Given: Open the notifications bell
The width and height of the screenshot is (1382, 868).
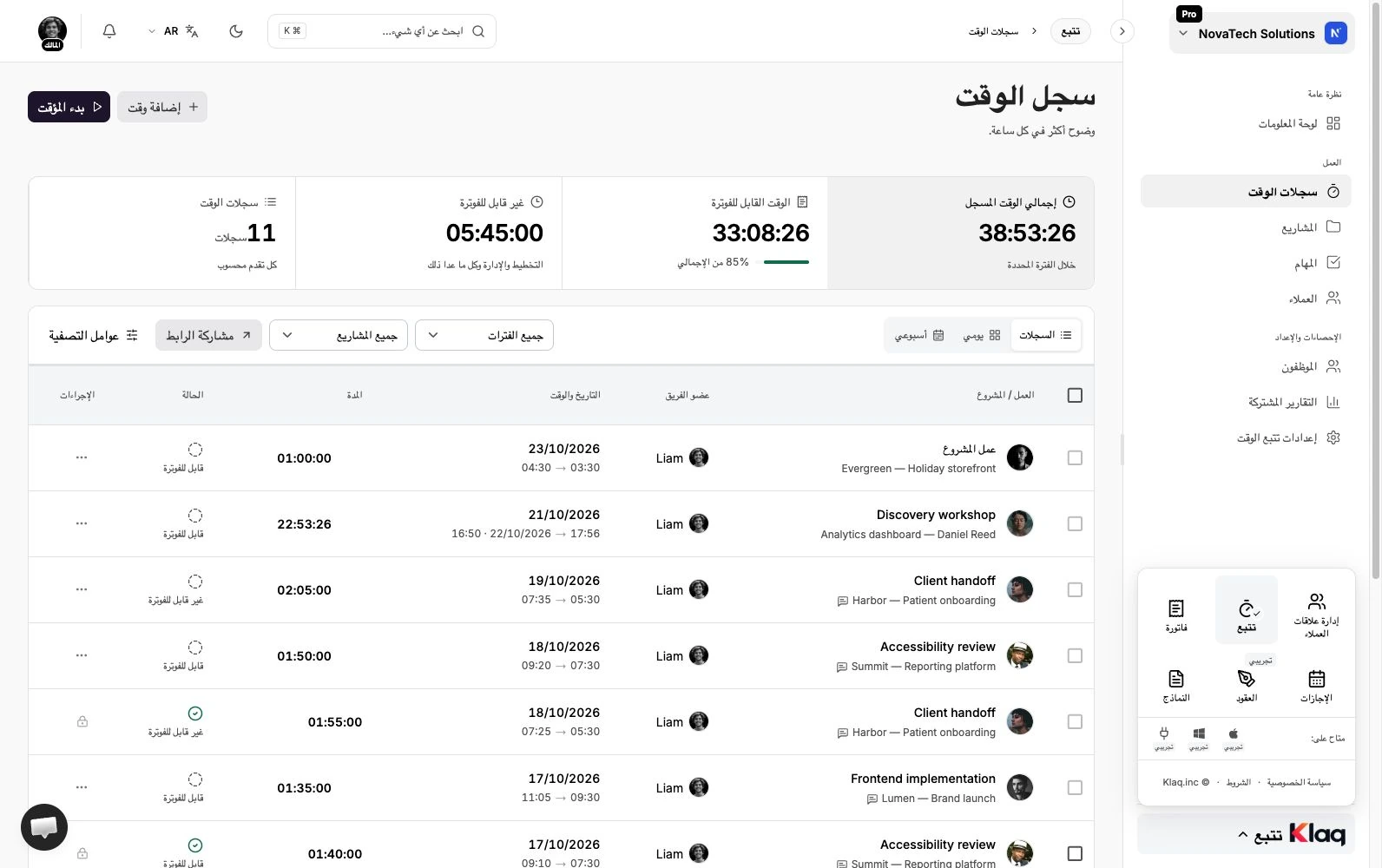Looking at the screenshot, I should click(109, 31).
